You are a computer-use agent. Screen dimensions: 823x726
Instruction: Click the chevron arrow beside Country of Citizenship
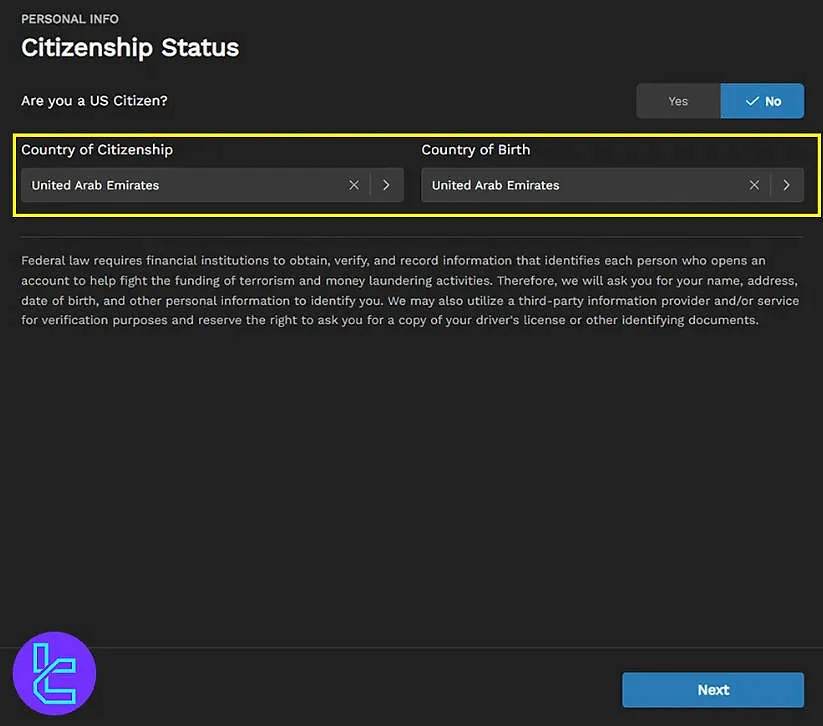point(387,185)
